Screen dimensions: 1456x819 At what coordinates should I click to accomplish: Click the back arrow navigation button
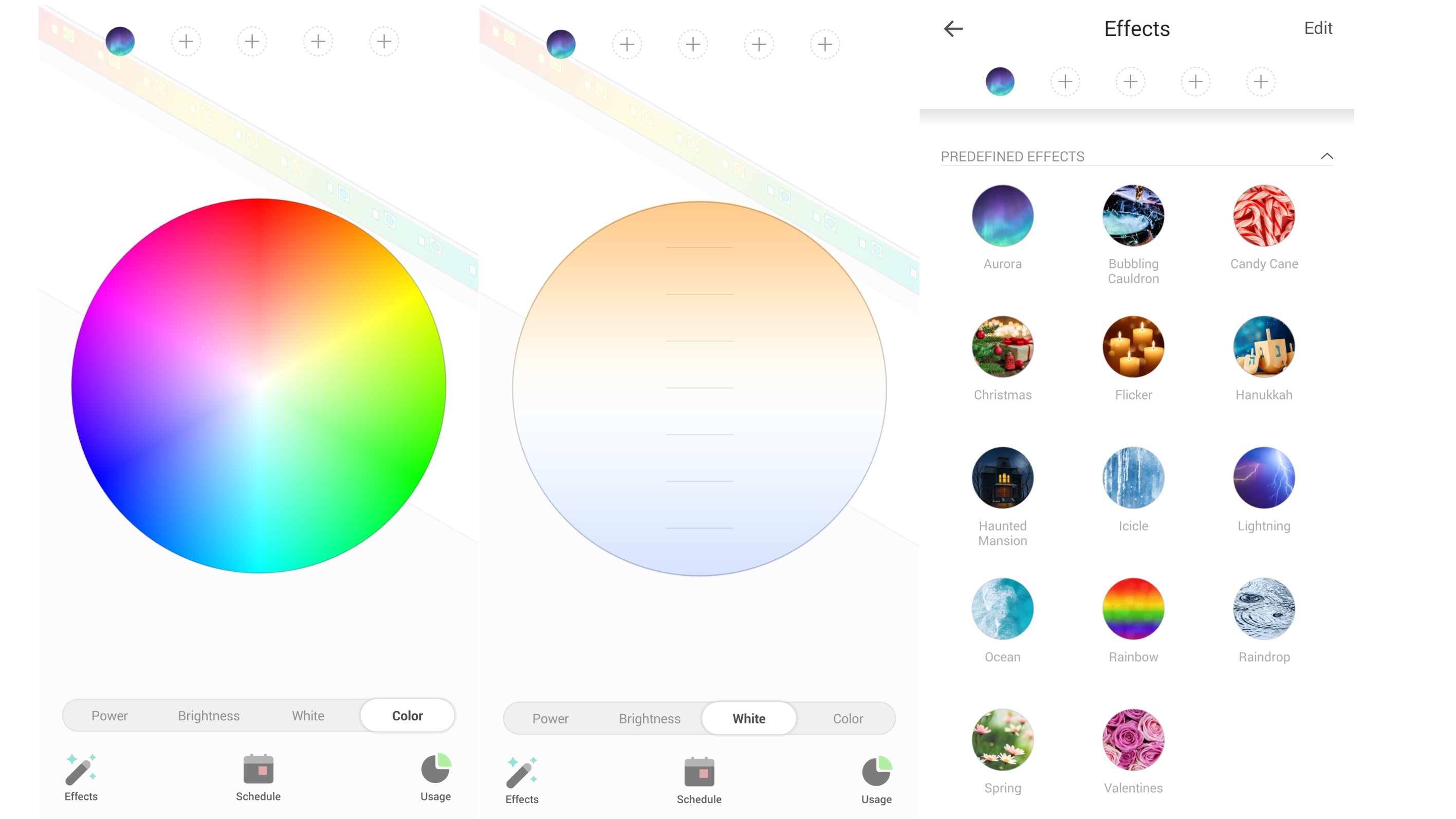[953, 28]
